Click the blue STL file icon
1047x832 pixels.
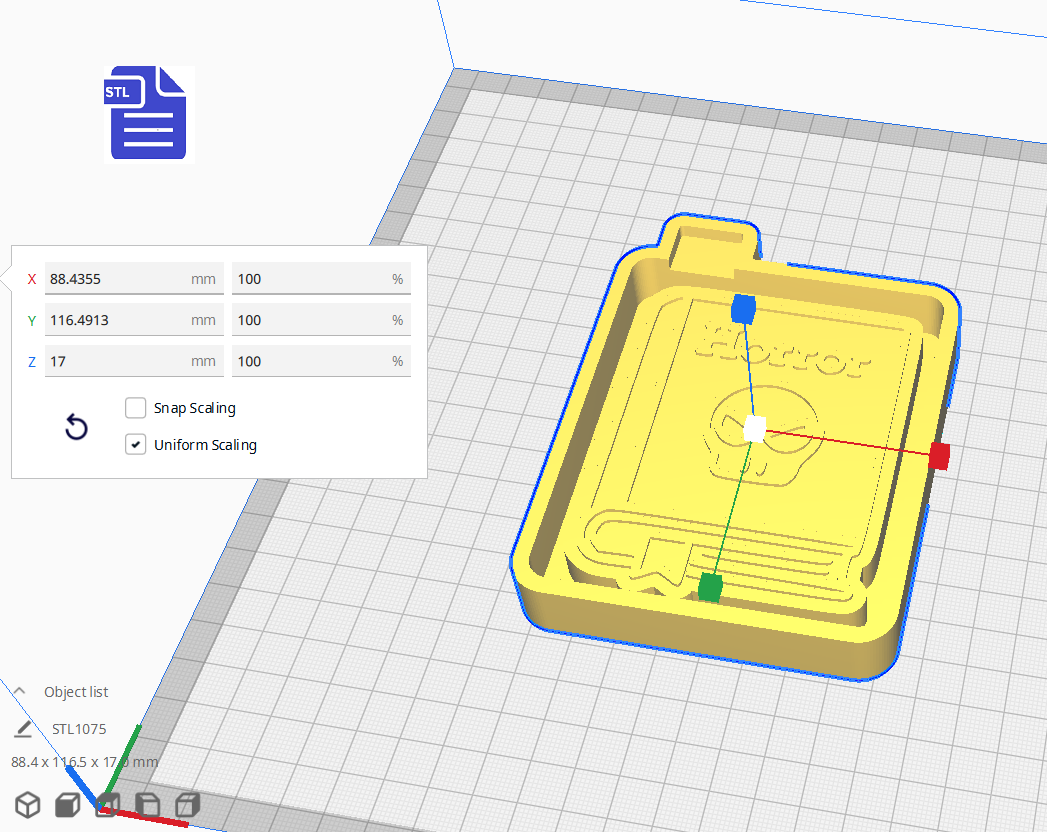click(147, 113)
